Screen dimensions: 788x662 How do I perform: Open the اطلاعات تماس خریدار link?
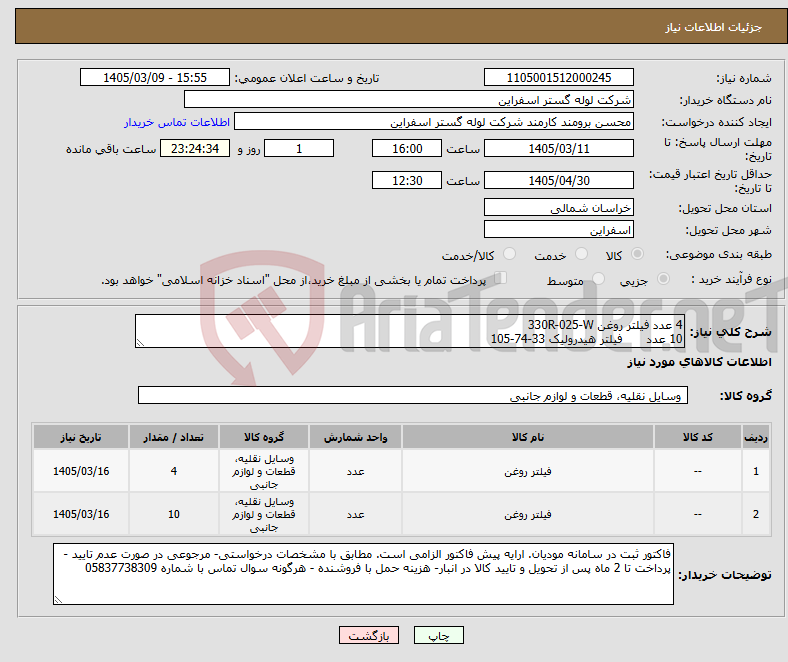177,122
